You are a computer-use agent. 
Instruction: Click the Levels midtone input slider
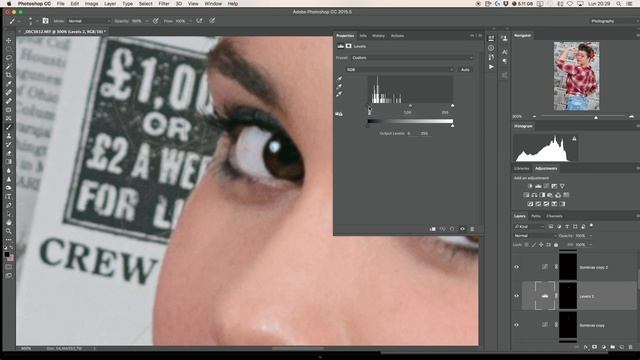tap(410, 106)
